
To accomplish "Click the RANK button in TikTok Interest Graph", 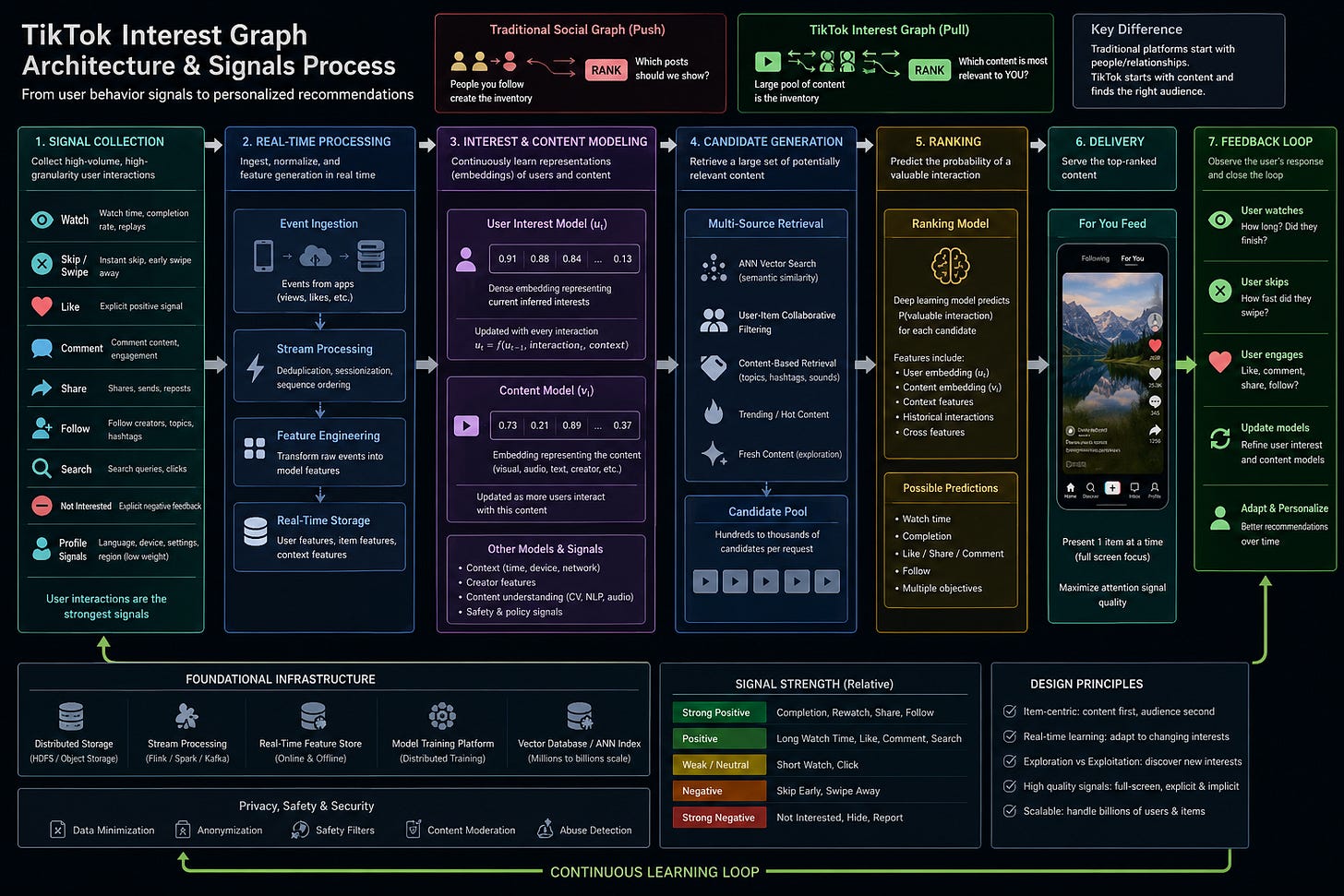I will (x=930, y=70).
